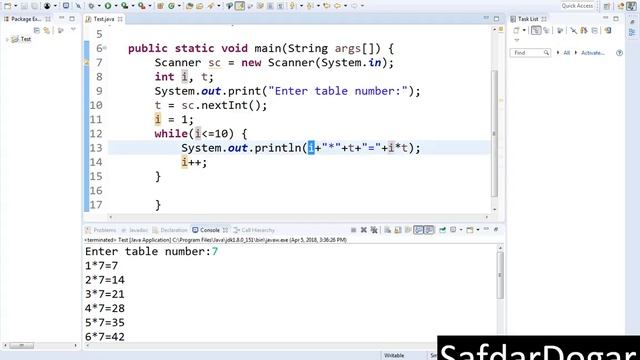Screen dimensions: 640x360
Task: Expand the Test project tree node
Action: pos(7,39)
